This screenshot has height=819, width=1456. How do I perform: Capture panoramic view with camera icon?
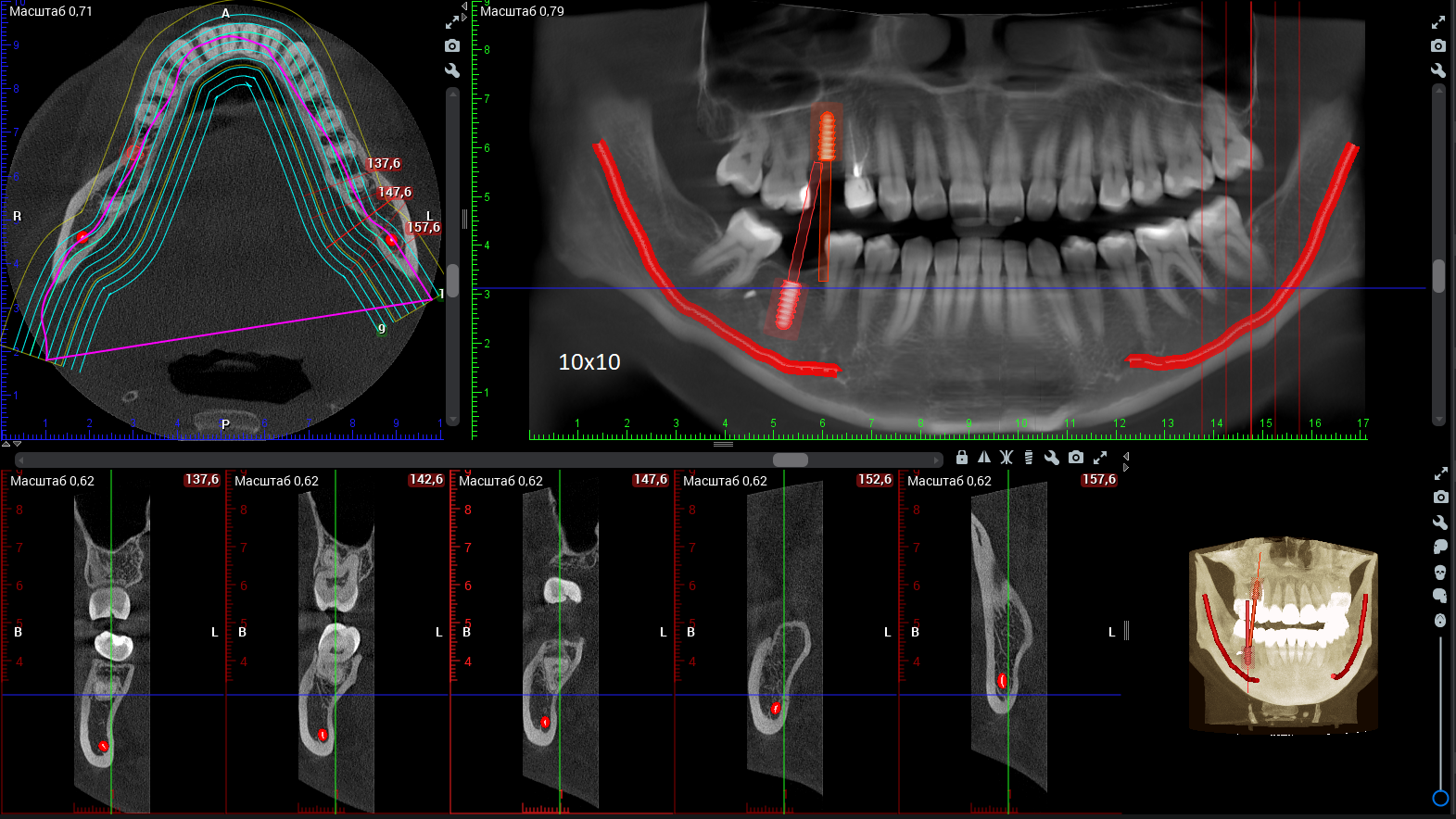click(x=1438, y=45)
